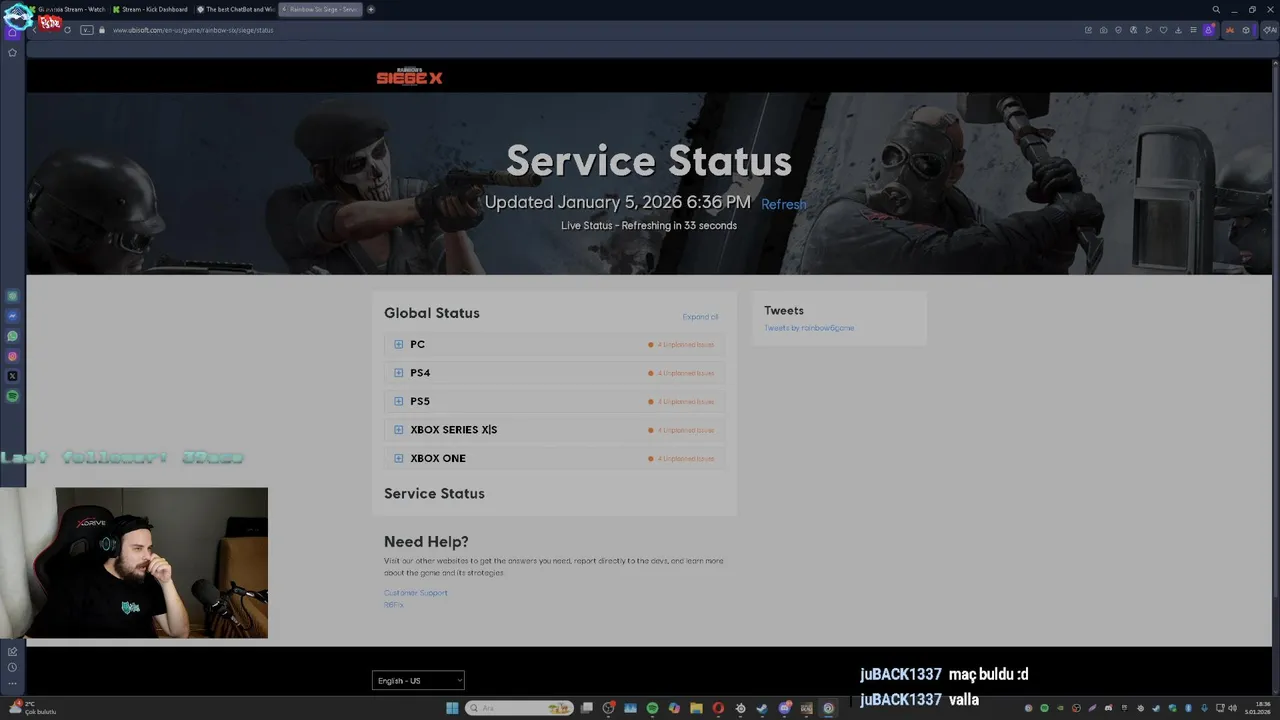Open the downloads icon in toolbar
This screenshot has height=720, width=1280.
[1179, 30]
